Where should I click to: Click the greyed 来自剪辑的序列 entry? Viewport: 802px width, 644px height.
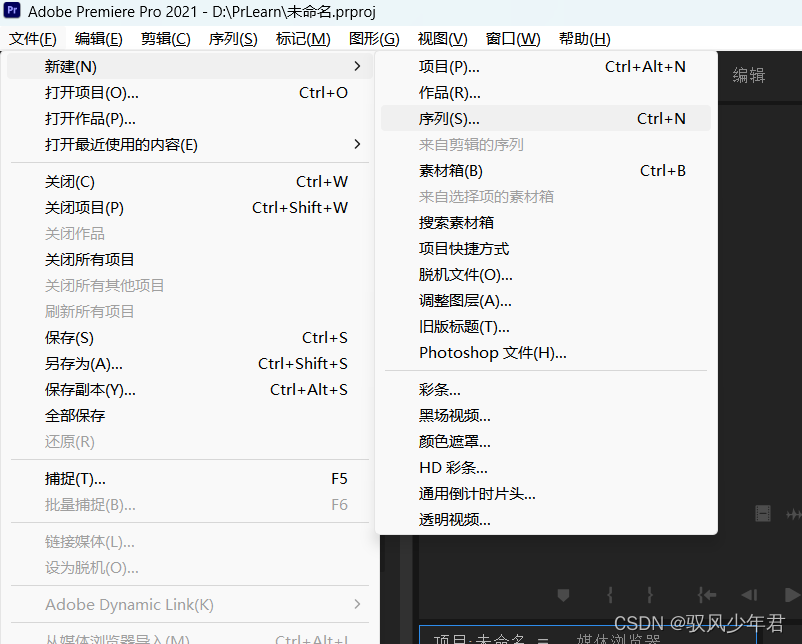pyautogui.click(x=546, y=145)
